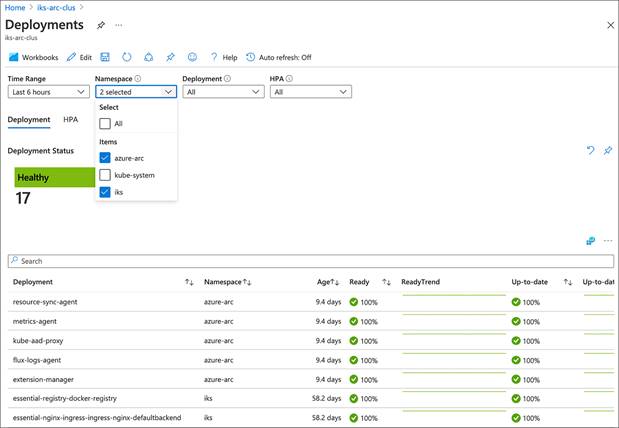Close the Deployments blade
The image size is (619, 428).
(610, 25)
